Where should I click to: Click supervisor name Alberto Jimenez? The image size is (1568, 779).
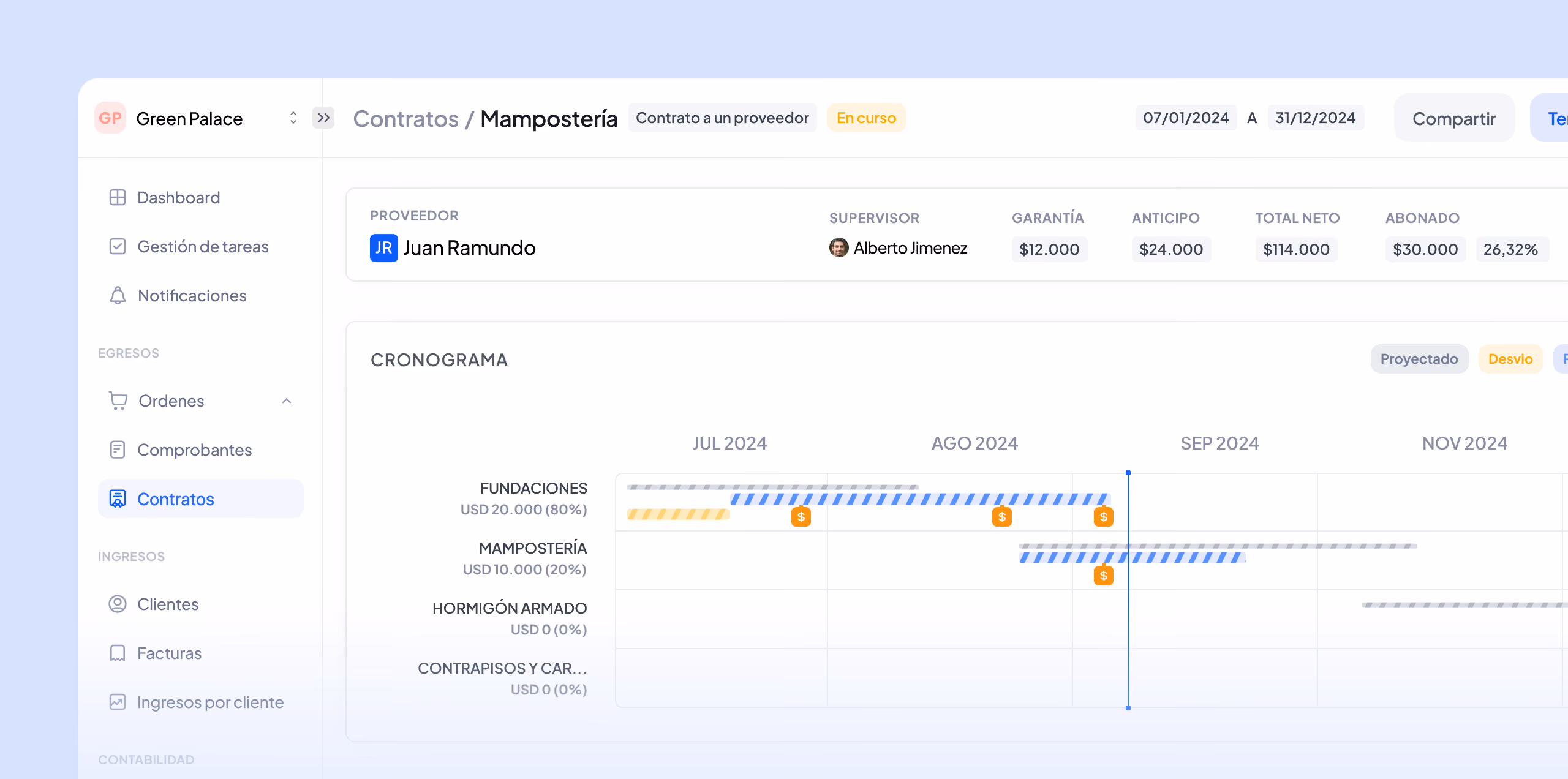click(911, 247)
